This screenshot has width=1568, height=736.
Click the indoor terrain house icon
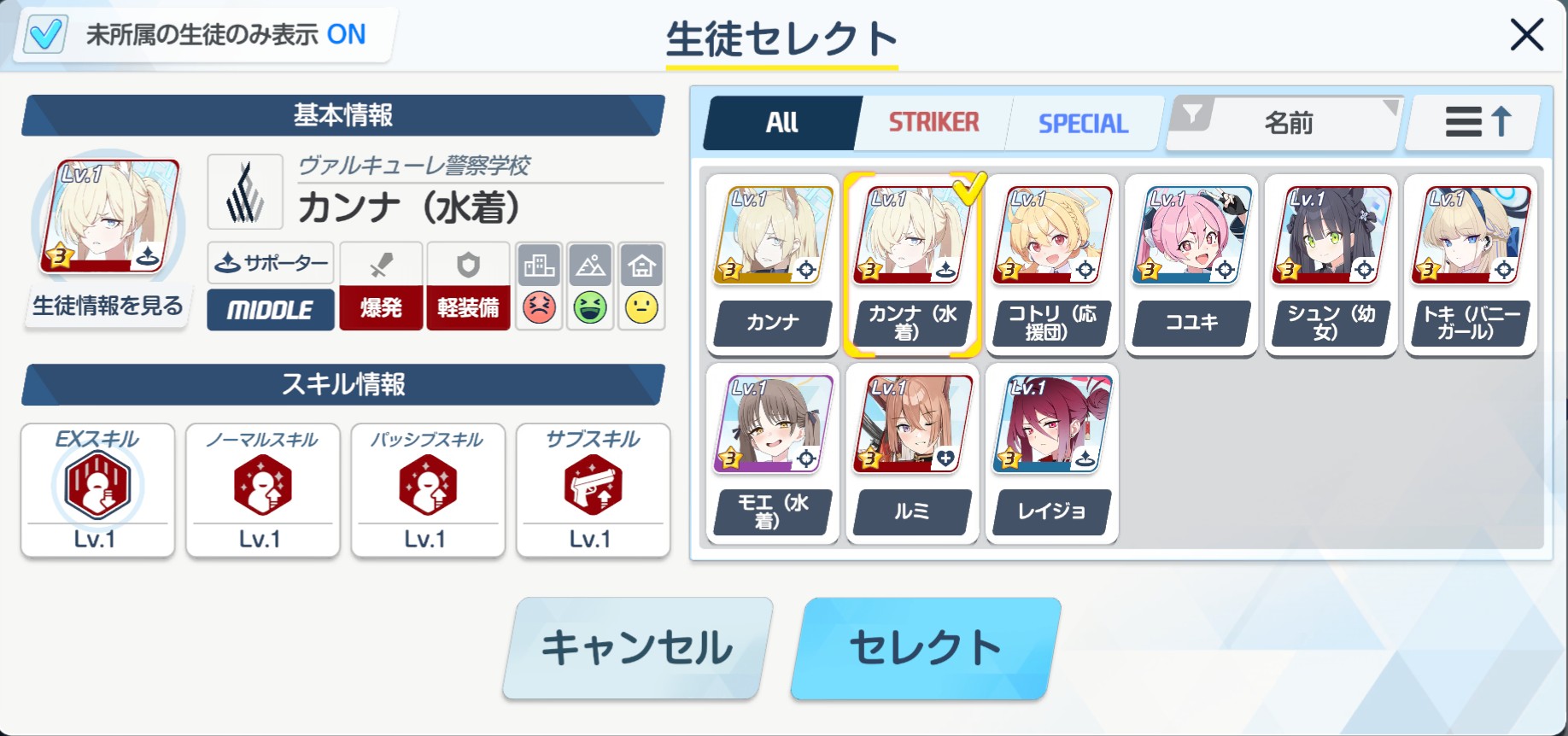[641, 266]
